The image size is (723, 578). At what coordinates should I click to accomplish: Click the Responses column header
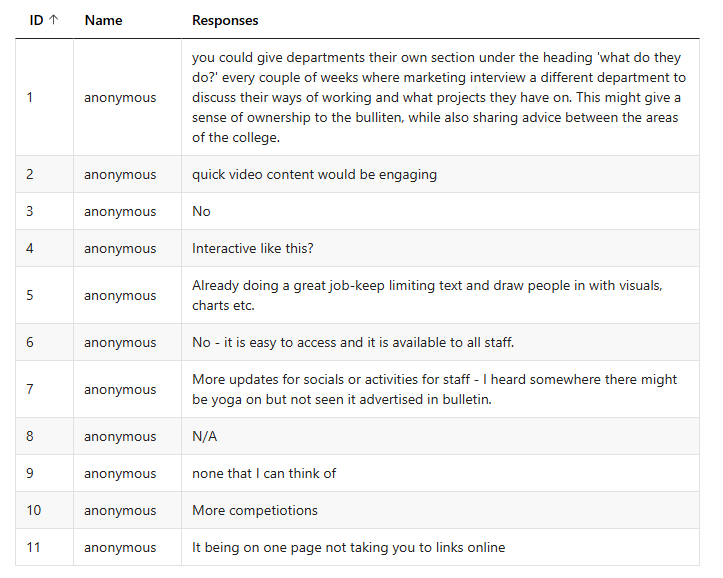[225, 20]
